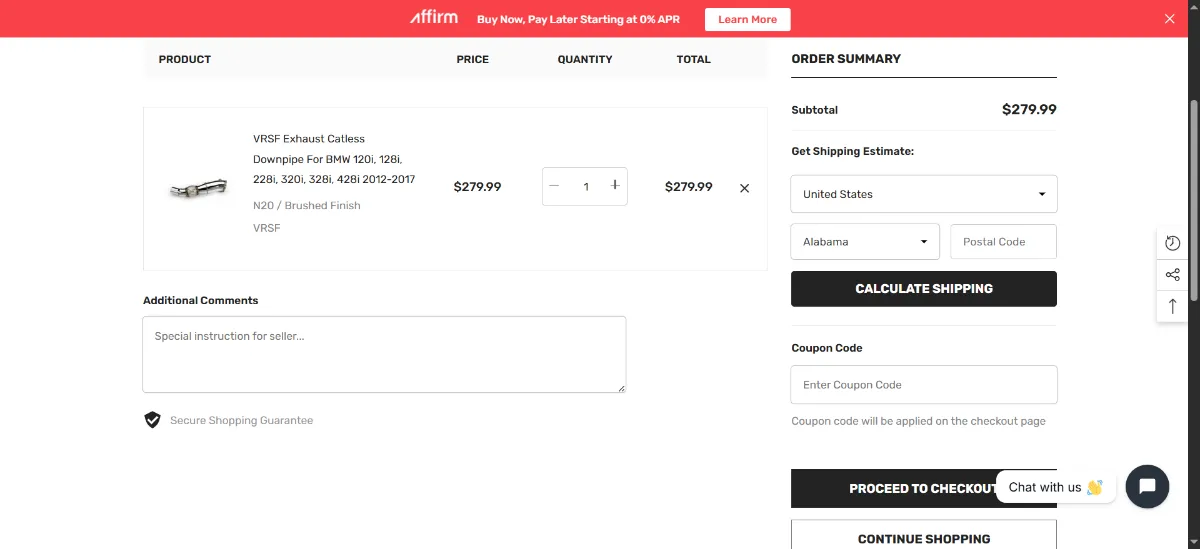Image resolution: width=1200 pixels, height=549 pixels.
Task: Click Proceed to Checkout
Action: (x=924, y=489)
